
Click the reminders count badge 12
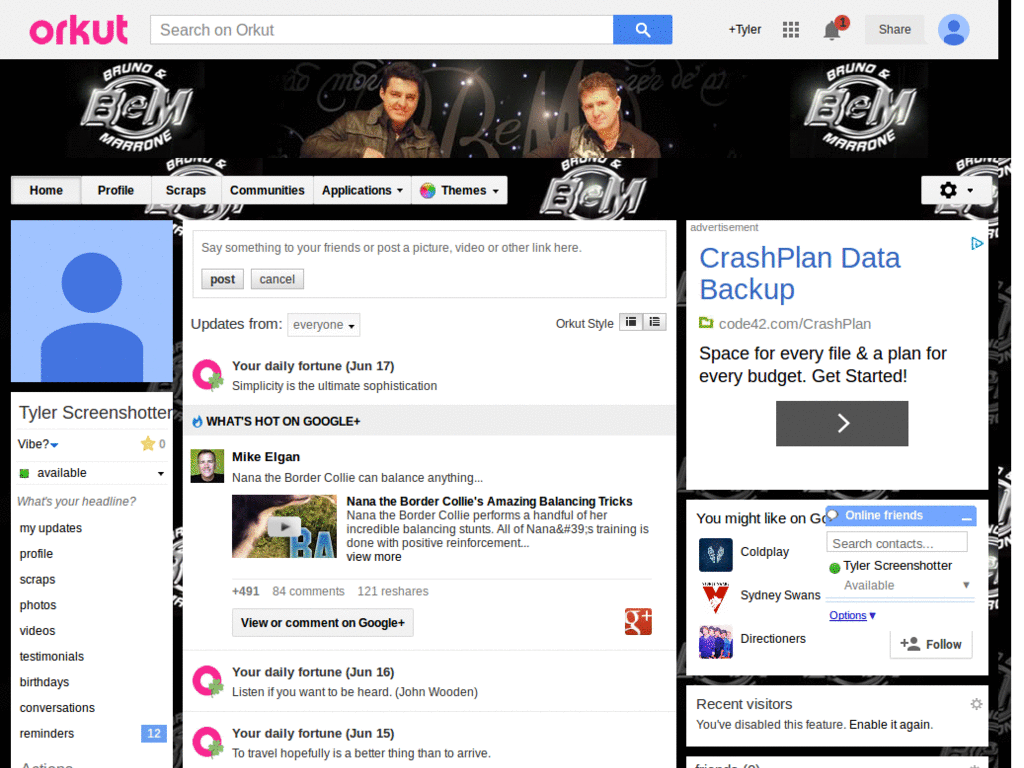coord(153,733)
